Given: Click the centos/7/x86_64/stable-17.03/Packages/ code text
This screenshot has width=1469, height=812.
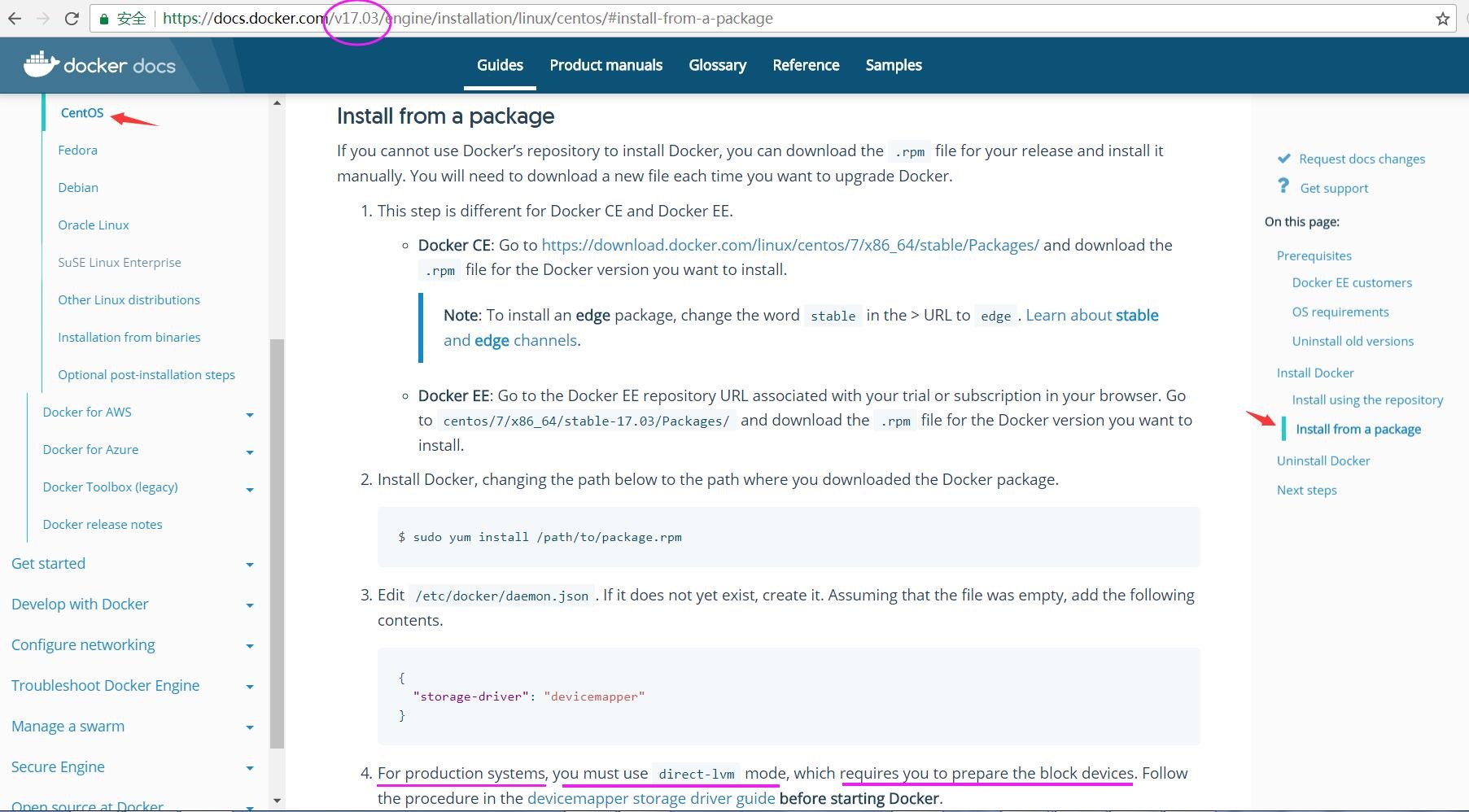Looking at the screenshot, I should pos(586,421).
